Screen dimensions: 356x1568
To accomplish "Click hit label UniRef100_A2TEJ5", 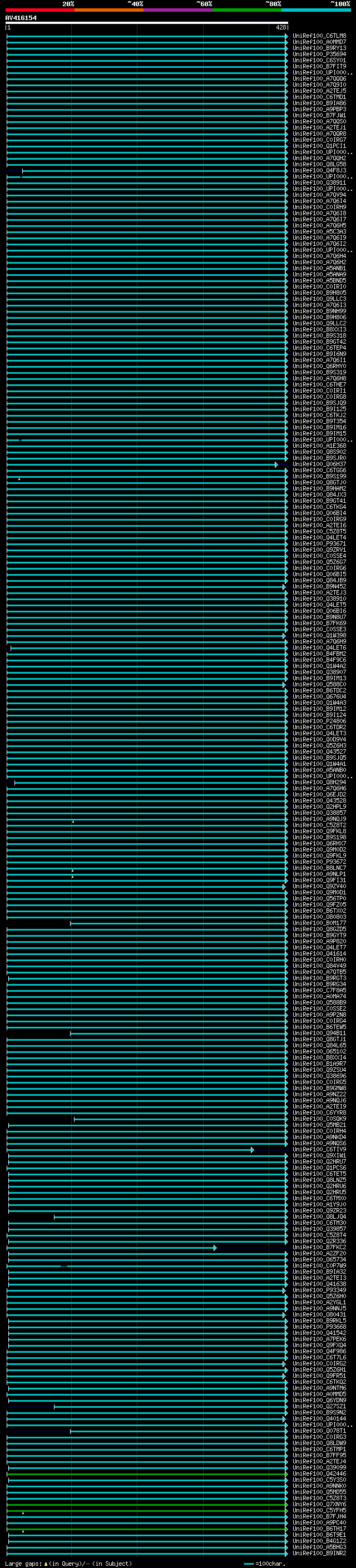I will pos(319,91).
